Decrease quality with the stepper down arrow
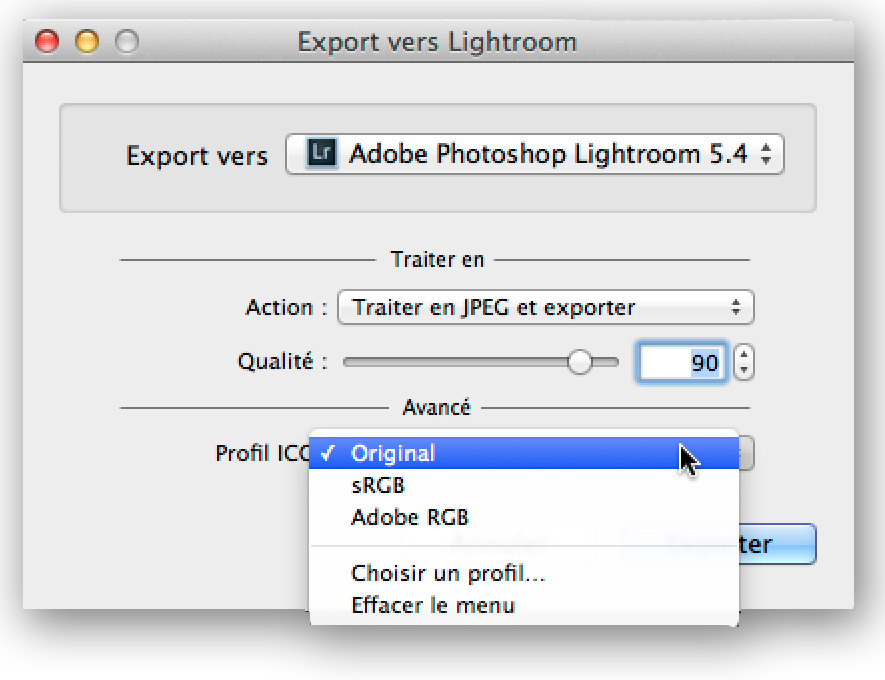The height and width of the screenshot is (680, 885). [x=744, y=370]
